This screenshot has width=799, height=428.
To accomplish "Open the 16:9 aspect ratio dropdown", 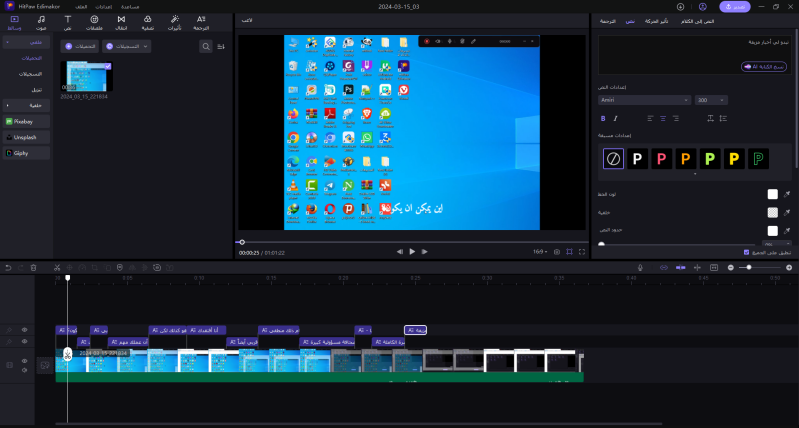I will click(x=540, y=252).
